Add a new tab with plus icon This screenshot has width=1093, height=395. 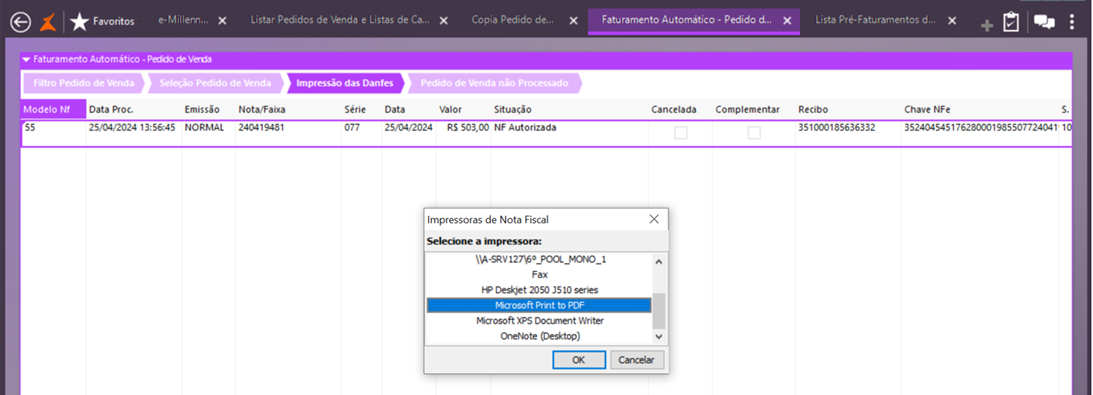point(987,26)
